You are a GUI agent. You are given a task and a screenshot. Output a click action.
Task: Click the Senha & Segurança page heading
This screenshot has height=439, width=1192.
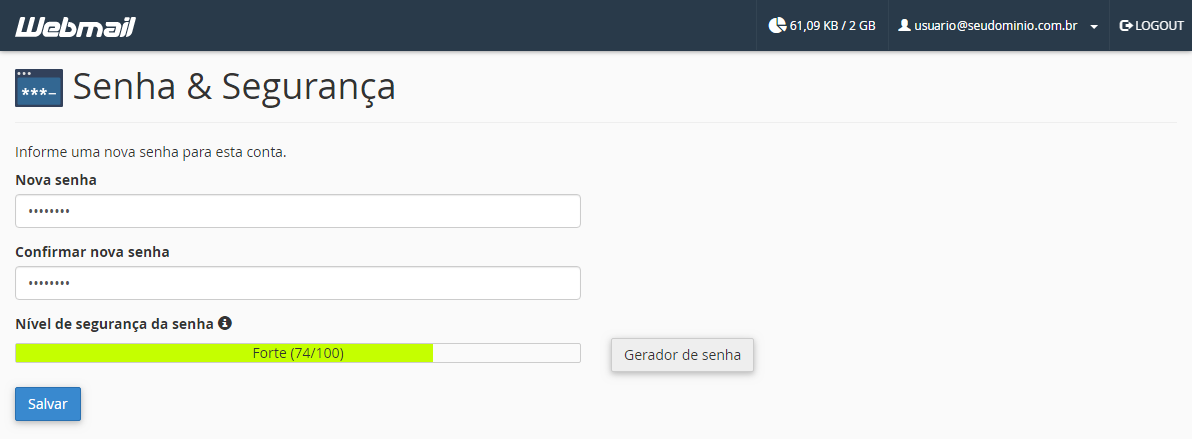point(234,87)
